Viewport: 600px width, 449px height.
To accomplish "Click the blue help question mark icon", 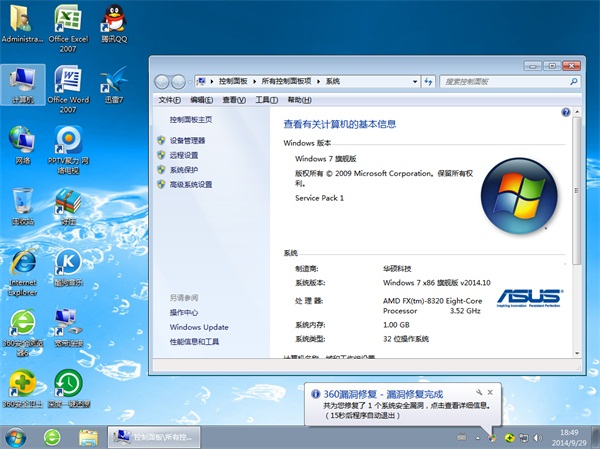I will 565,113.
